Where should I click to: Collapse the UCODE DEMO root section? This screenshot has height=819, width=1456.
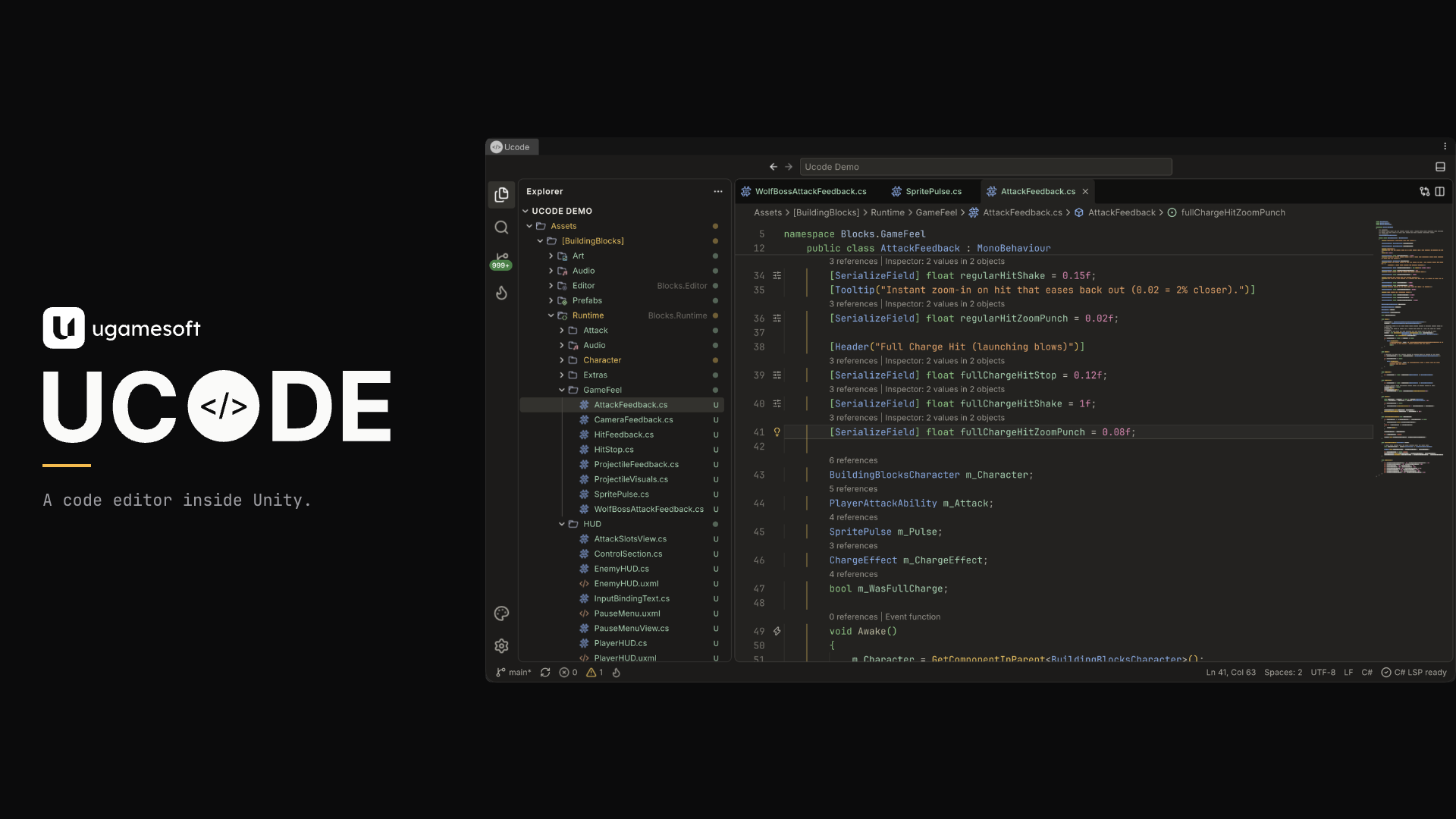click(525, 212)
